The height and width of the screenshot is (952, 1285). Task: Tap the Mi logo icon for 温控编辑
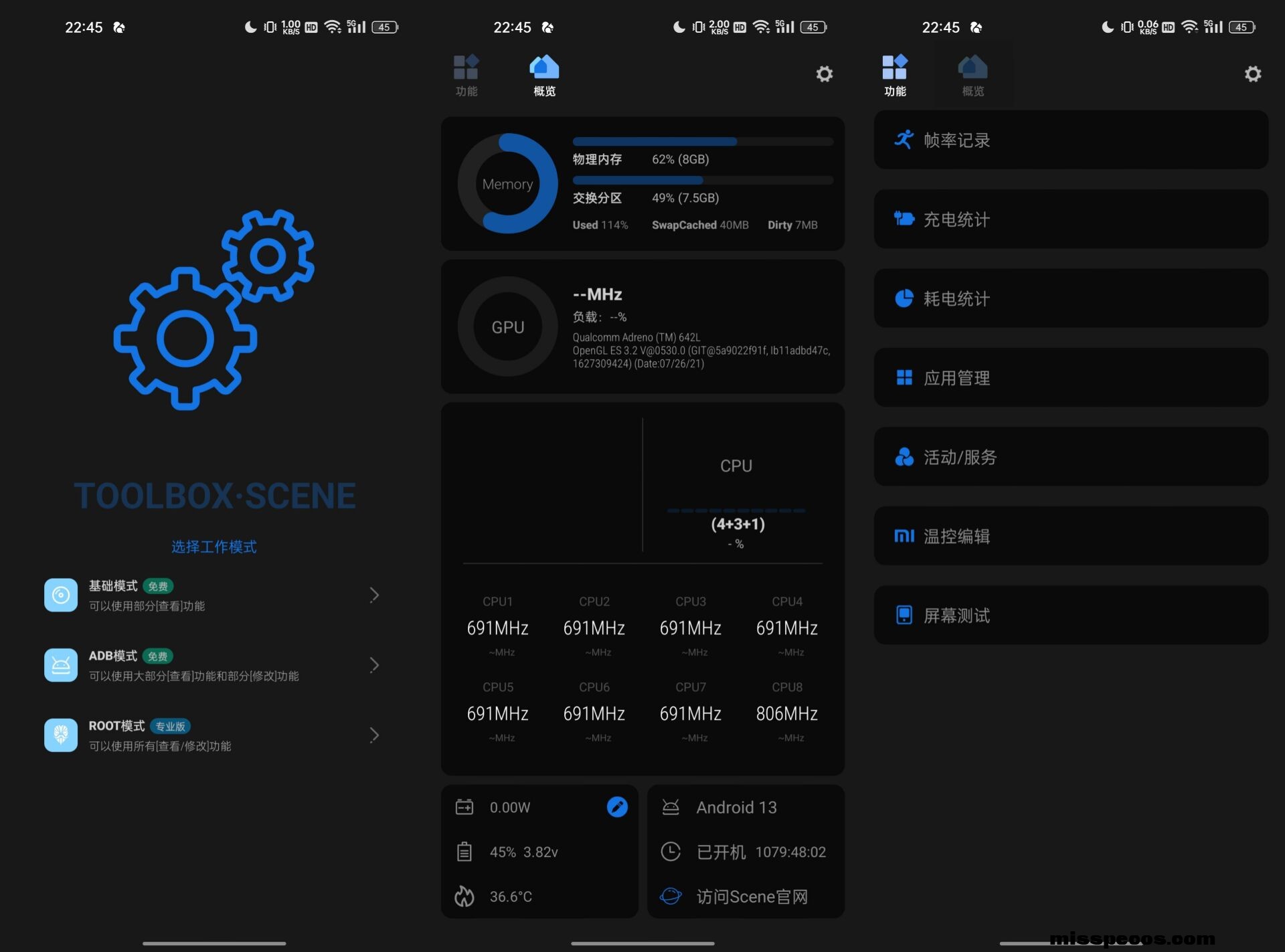click(904, 536)
